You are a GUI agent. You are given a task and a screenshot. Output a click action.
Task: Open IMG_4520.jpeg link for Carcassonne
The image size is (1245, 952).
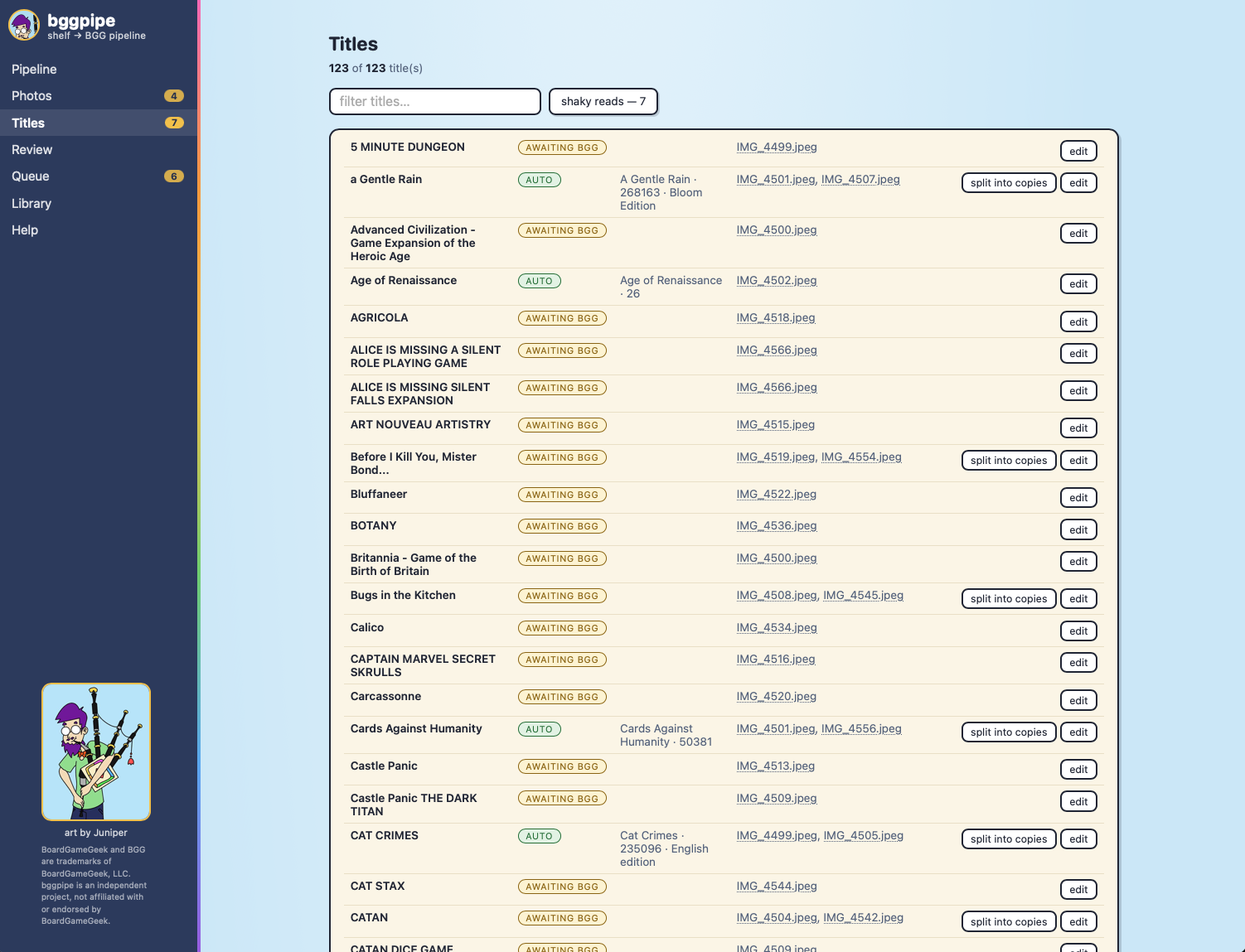(777, 696)
